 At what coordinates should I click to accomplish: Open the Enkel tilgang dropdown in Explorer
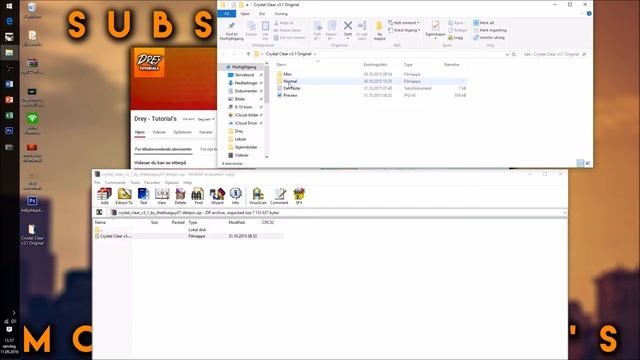[x=404, y=30]
